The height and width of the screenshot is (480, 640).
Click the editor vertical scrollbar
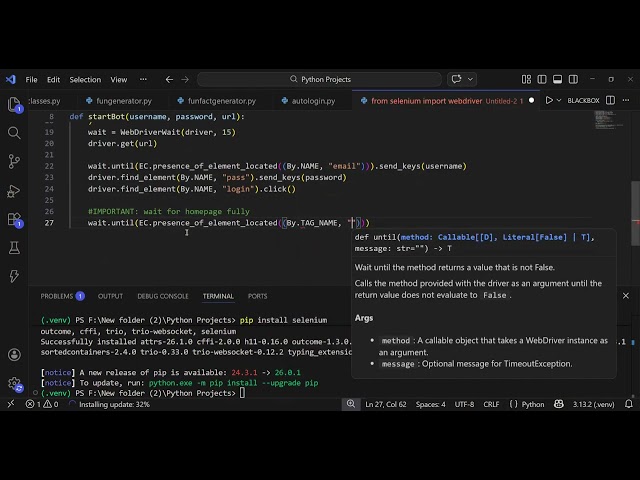635,213
